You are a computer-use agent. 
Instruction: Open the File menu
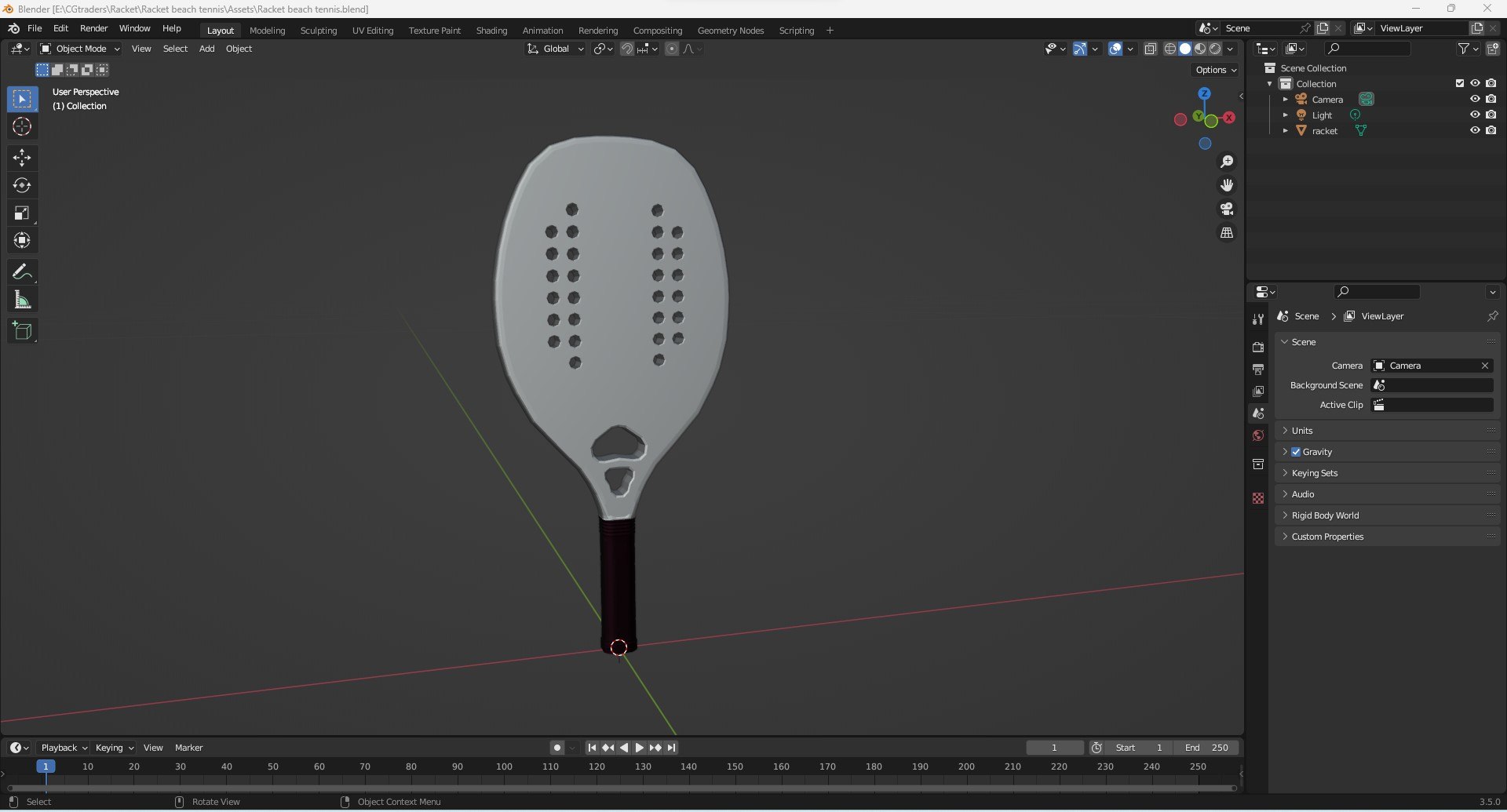[35, 28]
